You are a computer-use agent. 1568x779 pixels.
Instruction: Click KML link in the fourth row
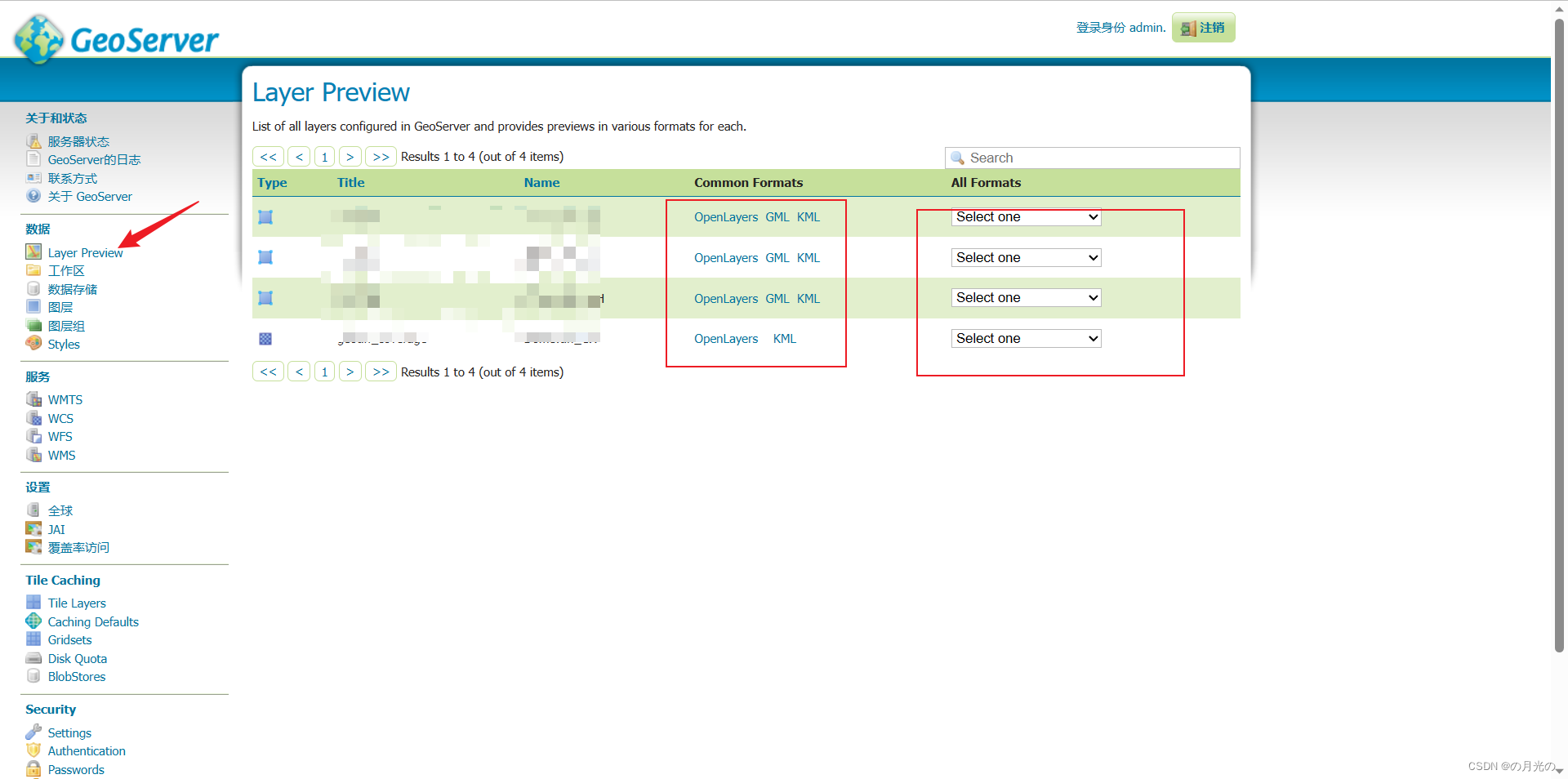click(785, 339)
